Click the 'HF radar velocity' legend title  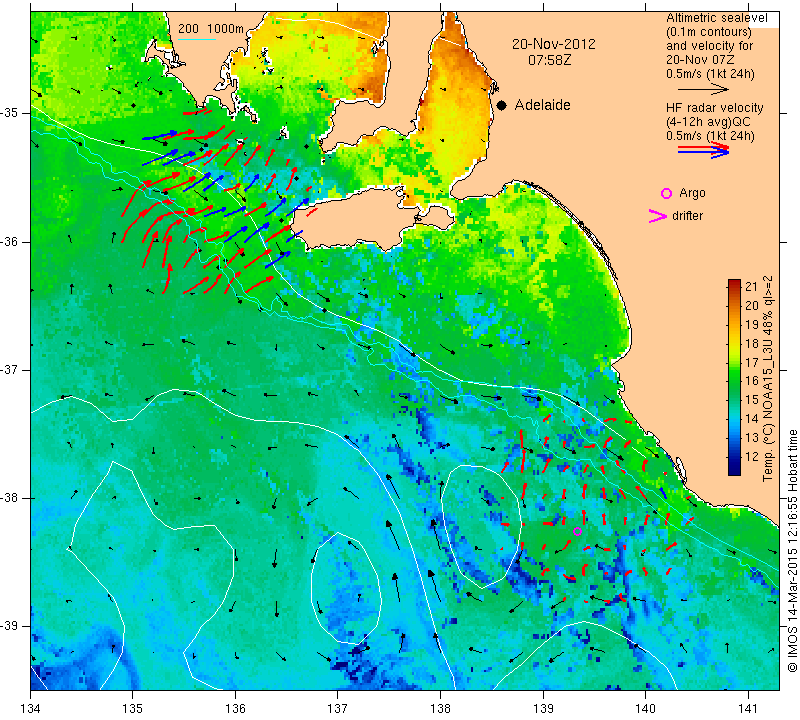[x=714, y=108]
